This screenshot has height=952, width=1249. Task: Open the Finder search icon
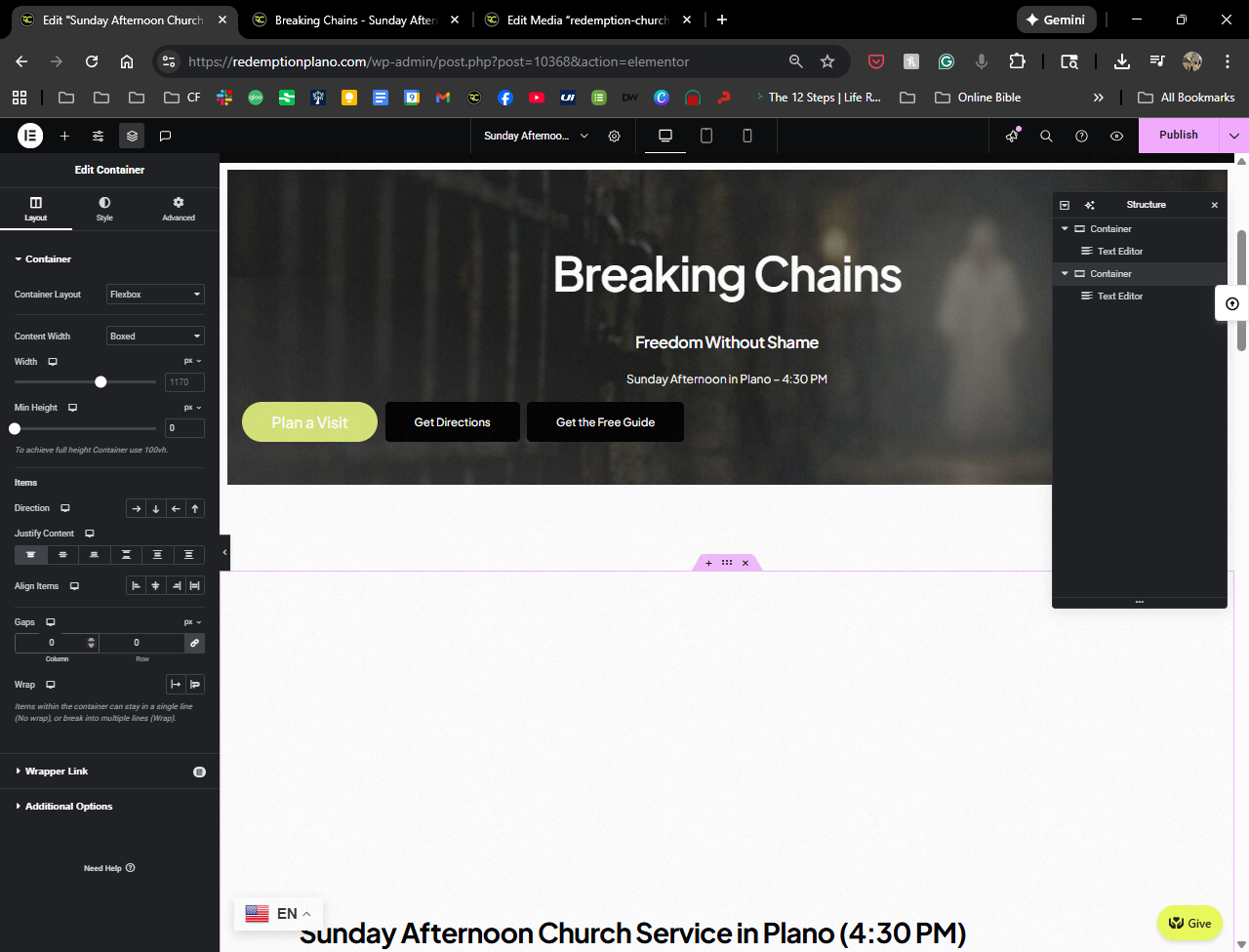1046,136
